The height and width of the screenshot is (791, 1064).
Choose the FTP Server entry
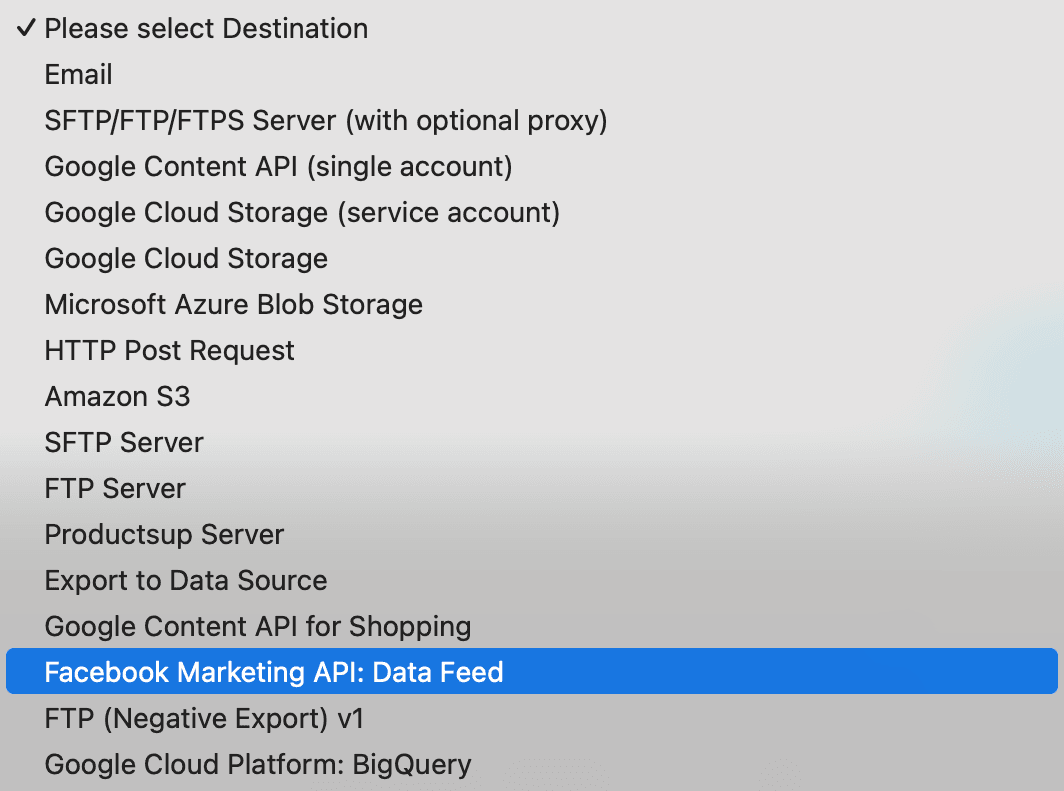pos(115,489)
